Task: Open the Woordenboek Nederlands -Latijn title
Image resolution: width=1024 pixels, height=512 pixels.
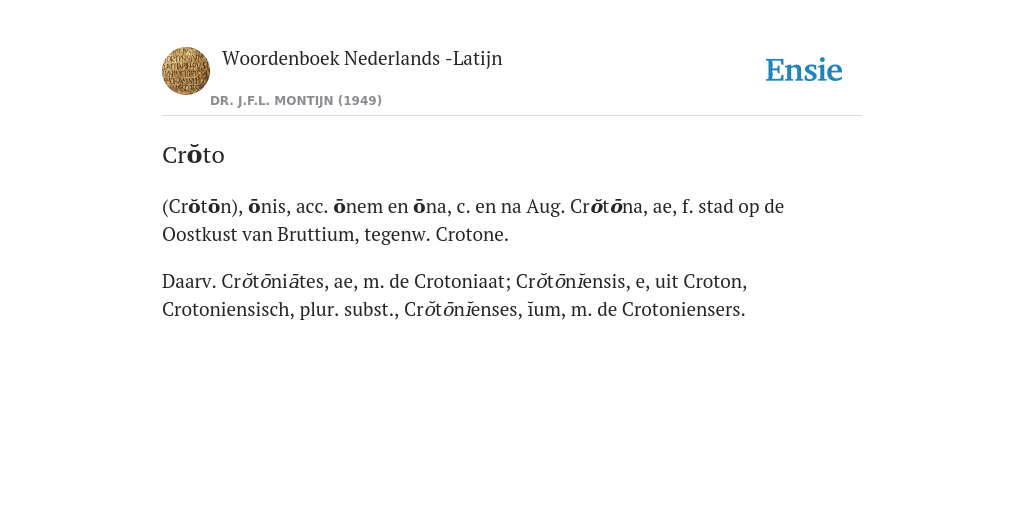Action: (x=362, y=58)
